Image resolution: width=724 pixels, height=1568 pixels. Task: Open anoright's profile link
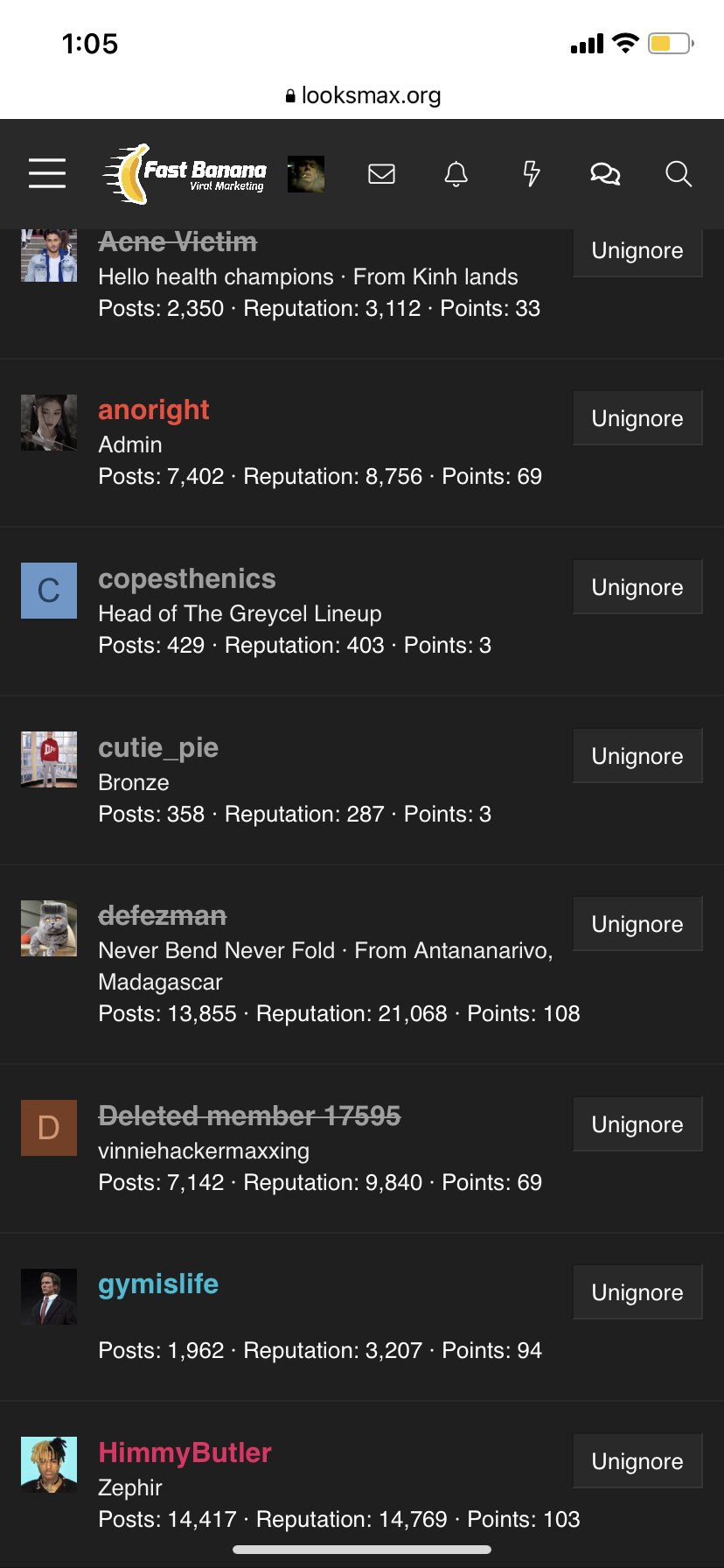[x=154, y=409]
